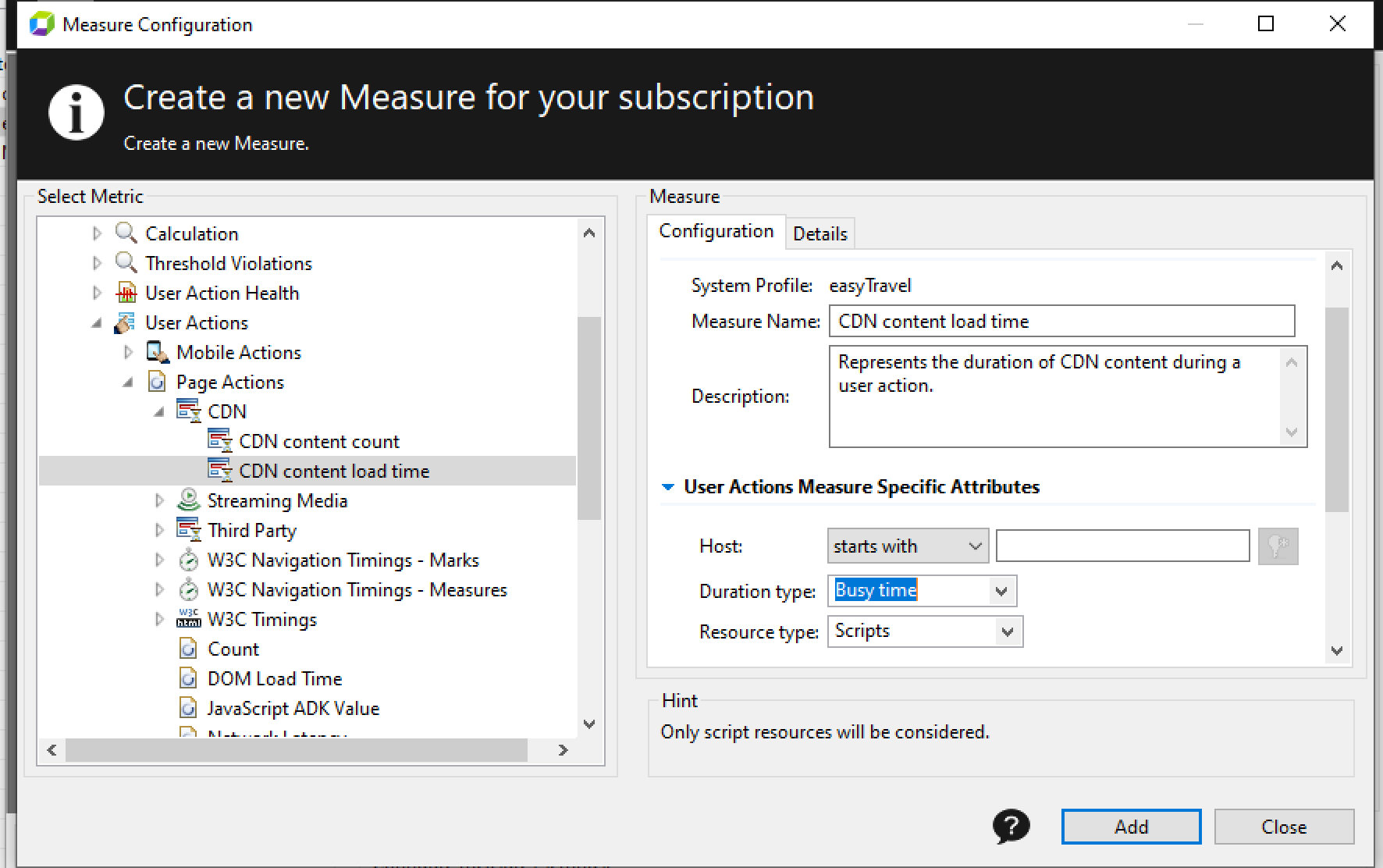Screen dimensions: 1383x868
Task: Click the Threshold Violations magnifier icon
Action: click(x=126, y=263)
